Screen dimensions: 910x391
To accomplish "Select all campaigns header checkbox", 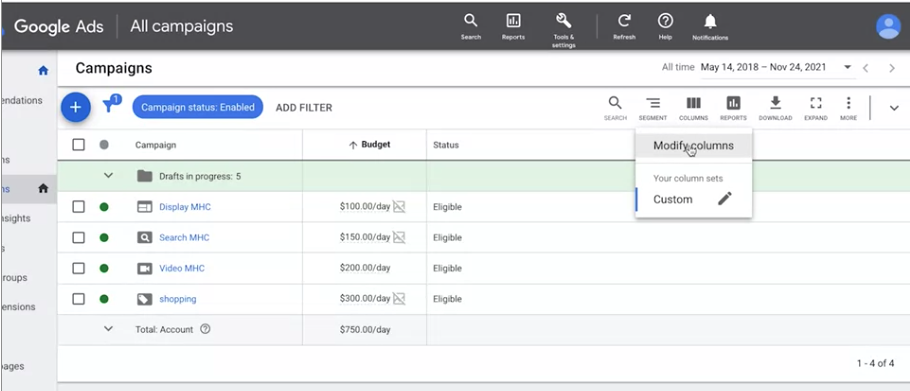I will 78,144.
